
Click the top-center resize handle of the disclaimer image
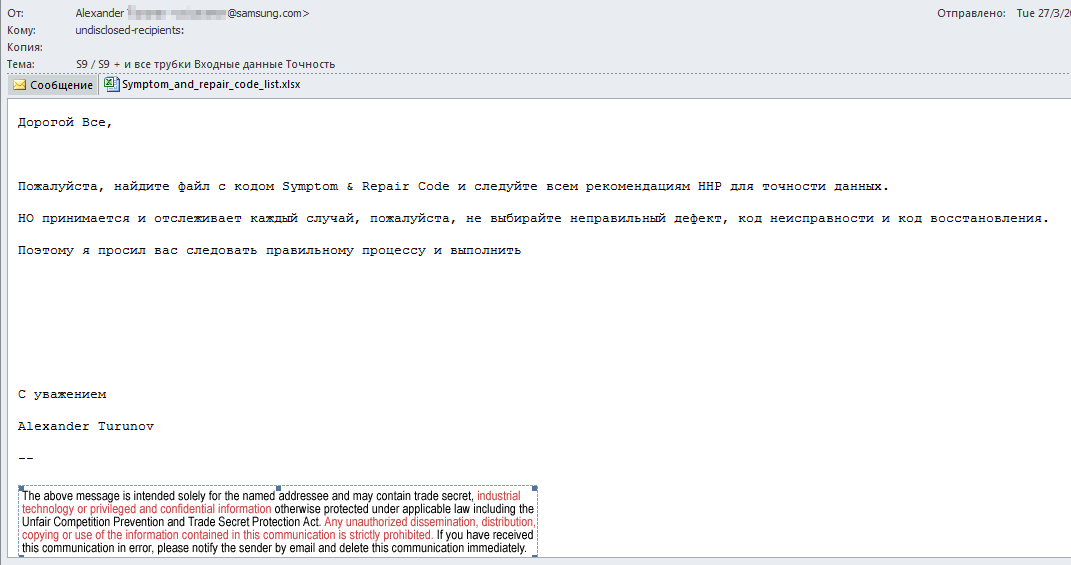tap(278, 488)
